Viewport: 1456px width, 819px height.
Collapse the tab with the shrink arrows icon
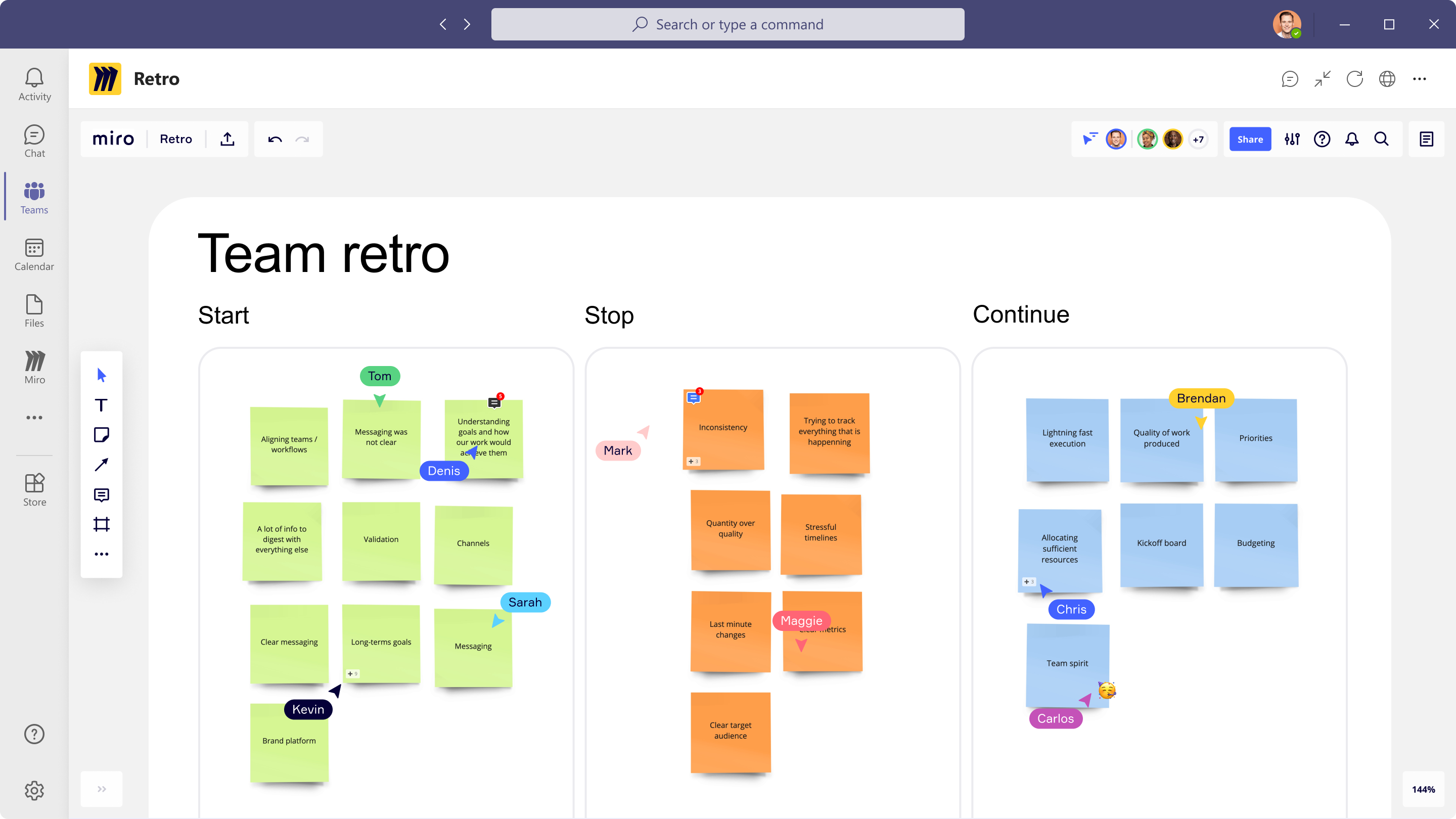[x=1322, y=78]
